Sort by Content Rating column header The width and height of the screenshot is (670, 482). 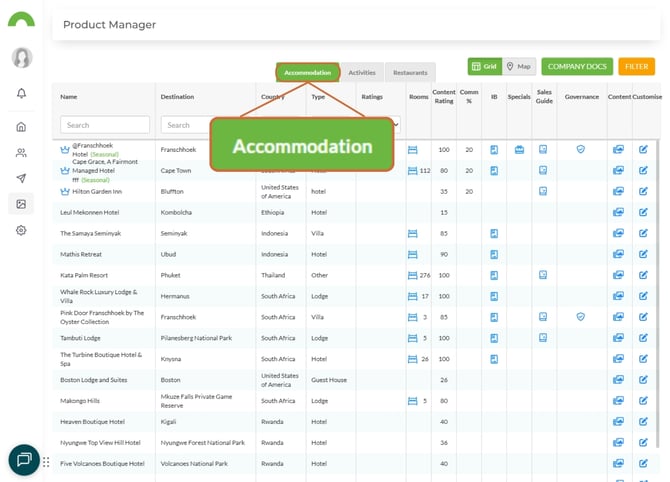point(444,97)
